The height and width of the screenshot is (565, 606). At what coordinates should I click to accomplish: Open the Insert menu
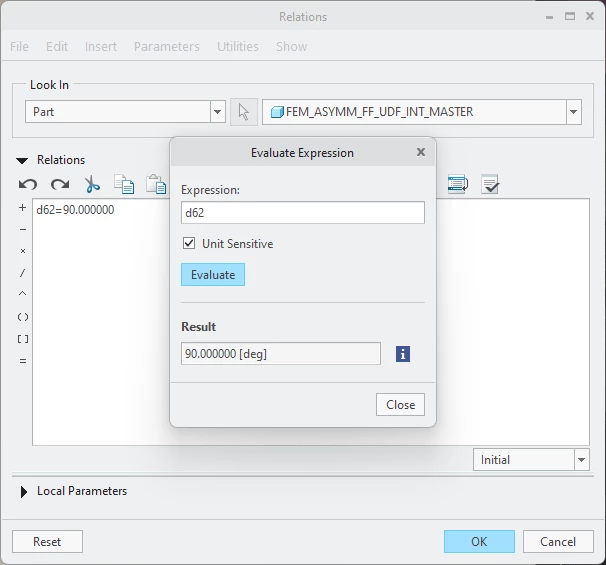(101, 46)
